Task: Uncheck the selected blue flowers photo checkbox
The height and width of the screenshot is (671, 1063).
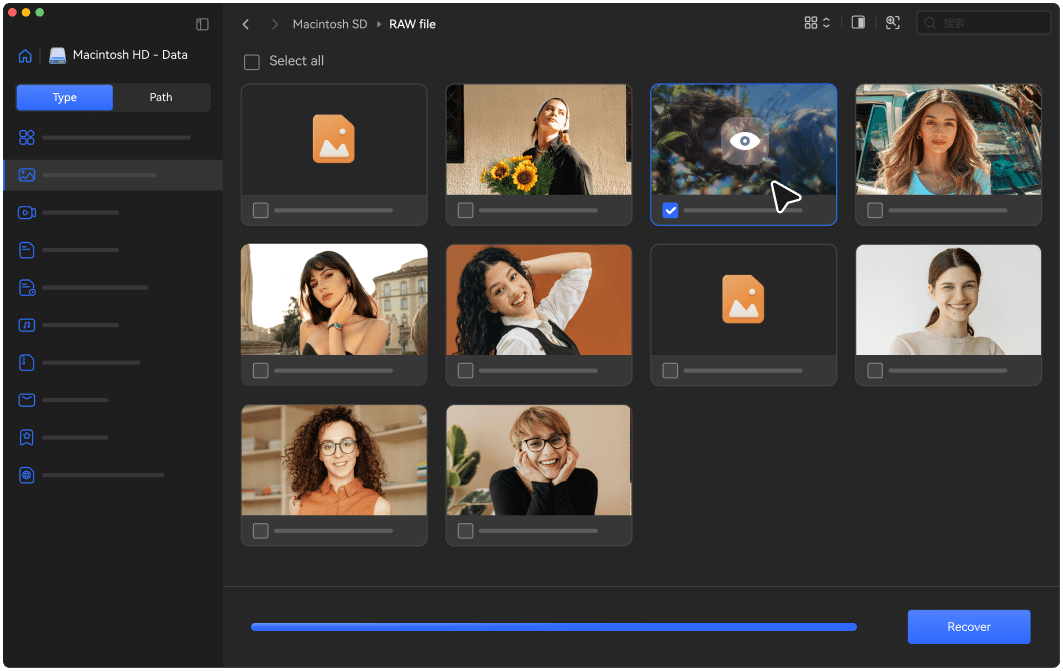Action: pos(670,210)
